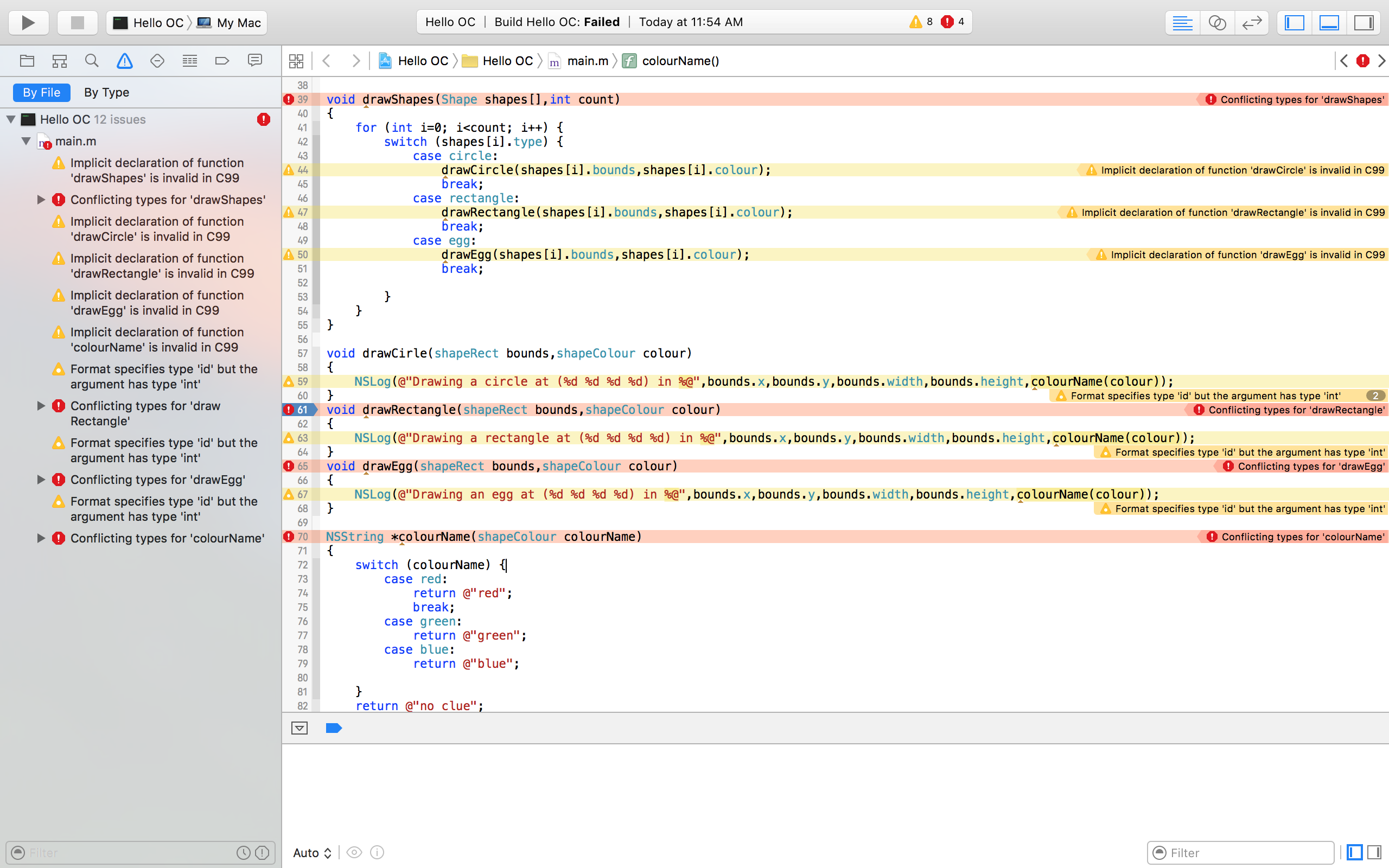
Task: Expand Conflicting types for 'drawEgg' issue
Action: click(41, 480)
